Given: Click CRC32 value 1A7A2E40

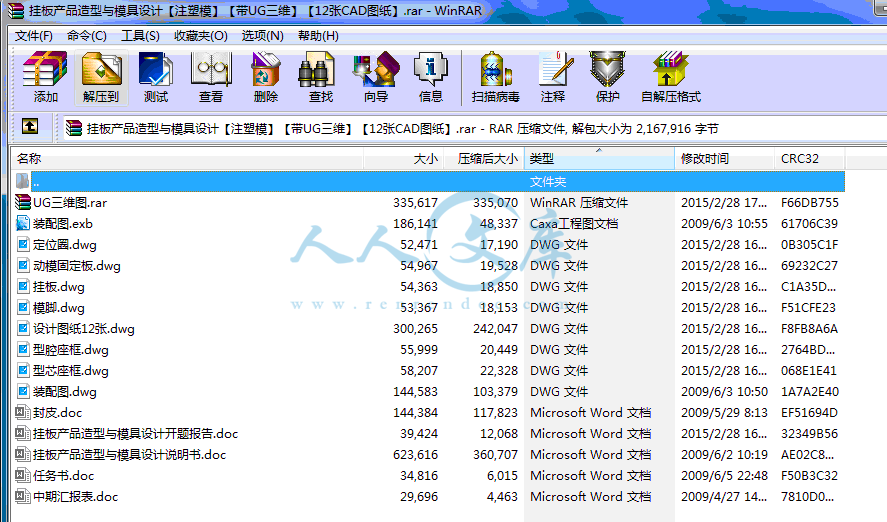Looking at the screenshot, I should point(810,391).
